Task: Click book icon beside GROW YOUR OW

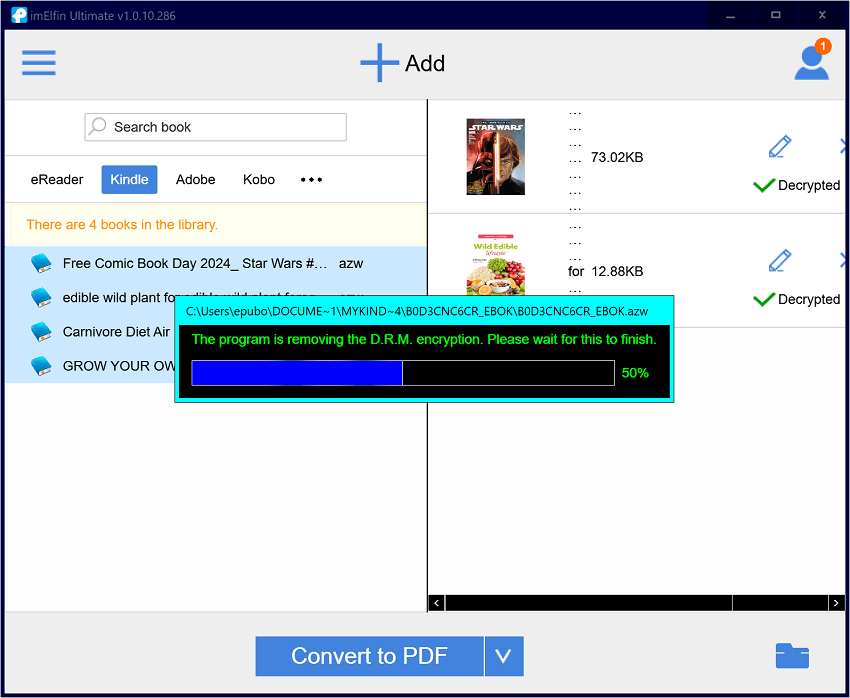Action: point(41,366)
